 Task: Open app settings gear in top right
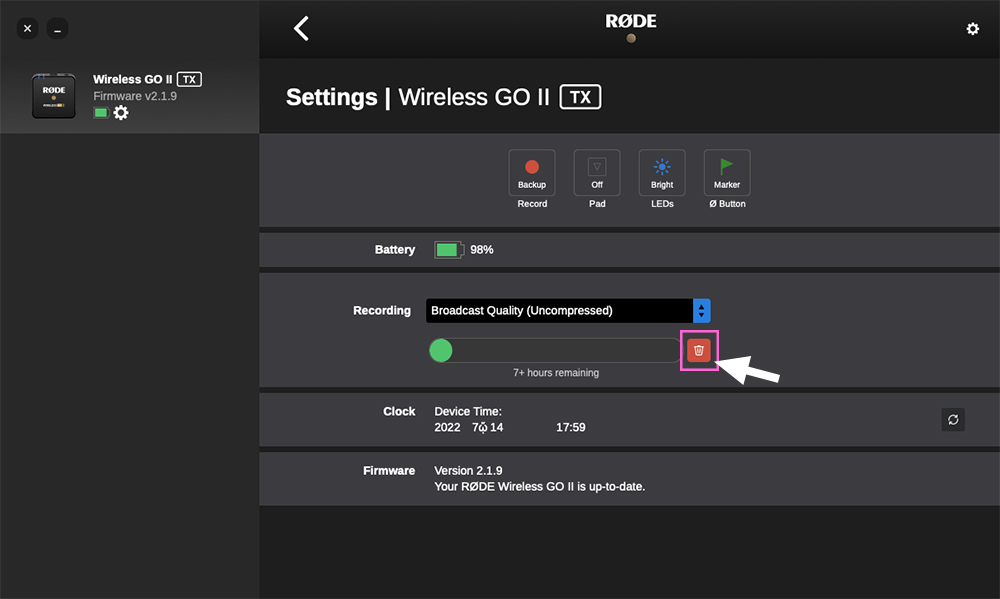coord(973,29)
